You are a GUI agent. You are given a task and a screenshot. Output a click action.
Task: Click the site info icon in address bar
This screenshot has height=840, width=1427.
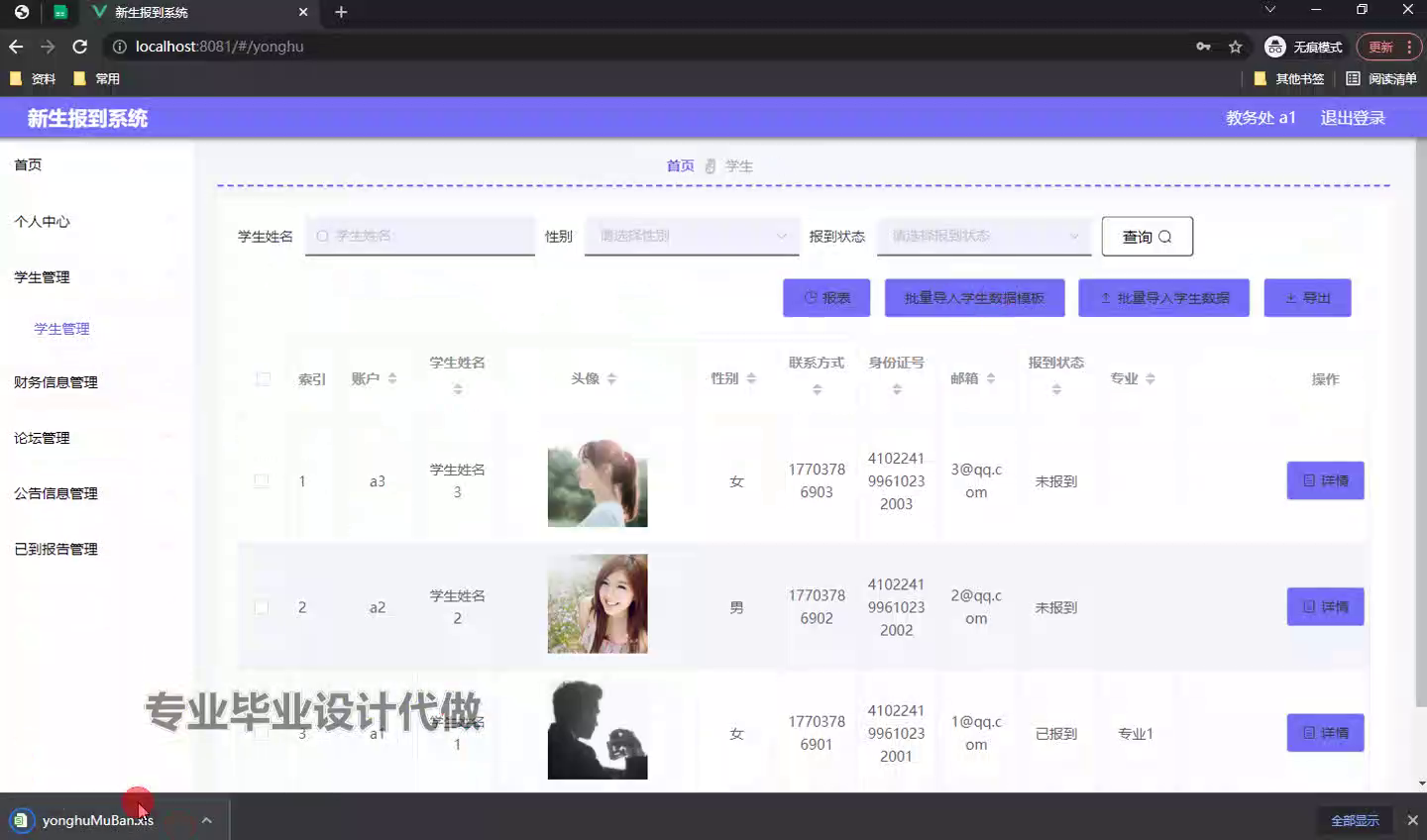click(119, 47)
